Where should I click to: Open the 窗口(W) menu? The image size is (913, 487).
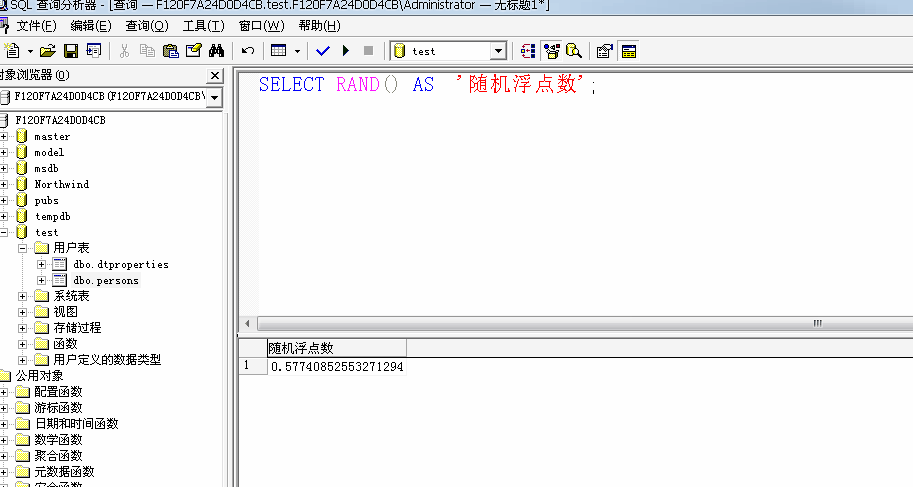pyautogui.click(x=261, y=26)
